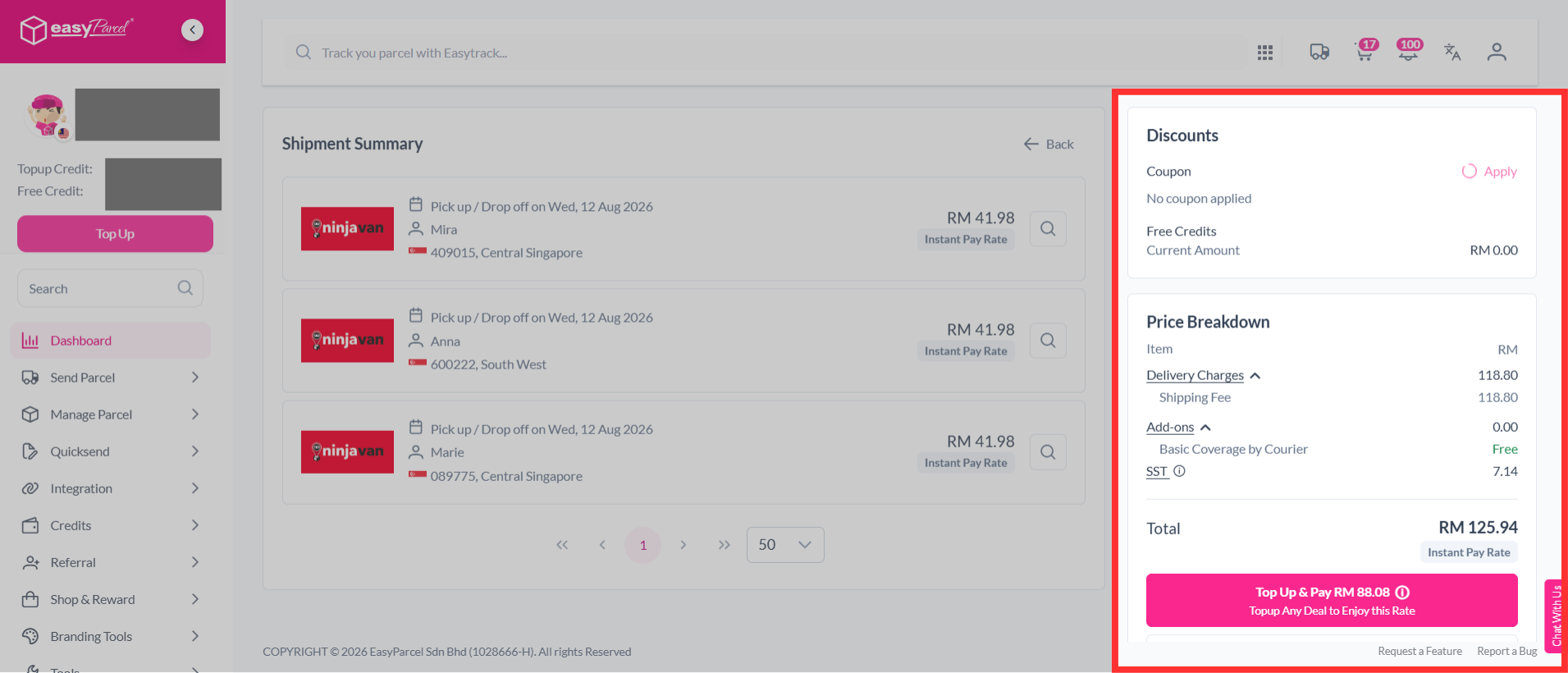Open the 50 per page dropdown
Screen dimensions: 1568x673
click(785, 545)
